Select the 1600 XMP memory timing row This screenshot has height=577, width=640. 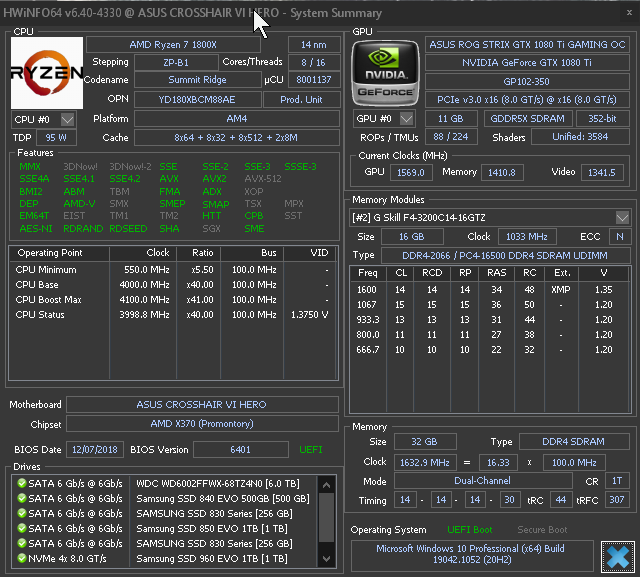coord(490,290)
